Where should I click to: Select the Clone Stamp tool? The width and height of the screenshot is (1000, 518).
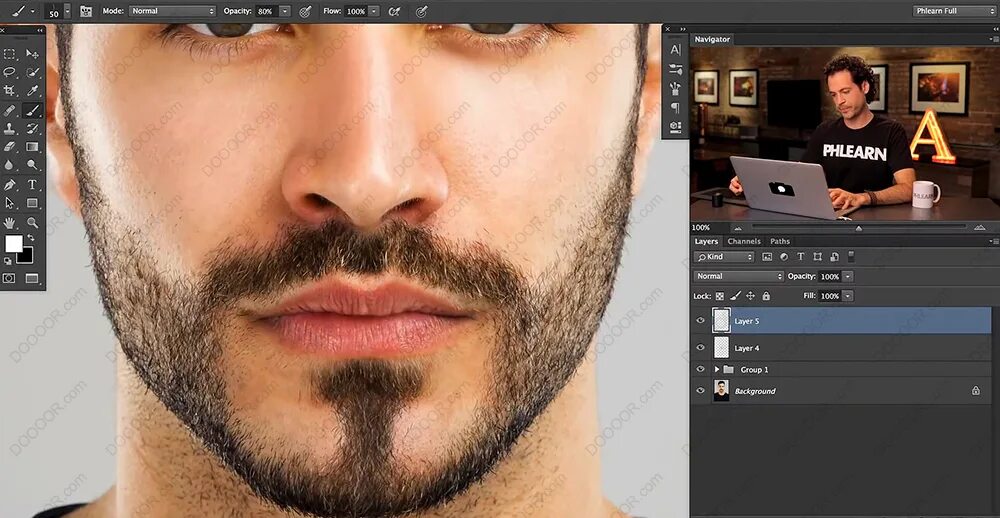[10, 128]
